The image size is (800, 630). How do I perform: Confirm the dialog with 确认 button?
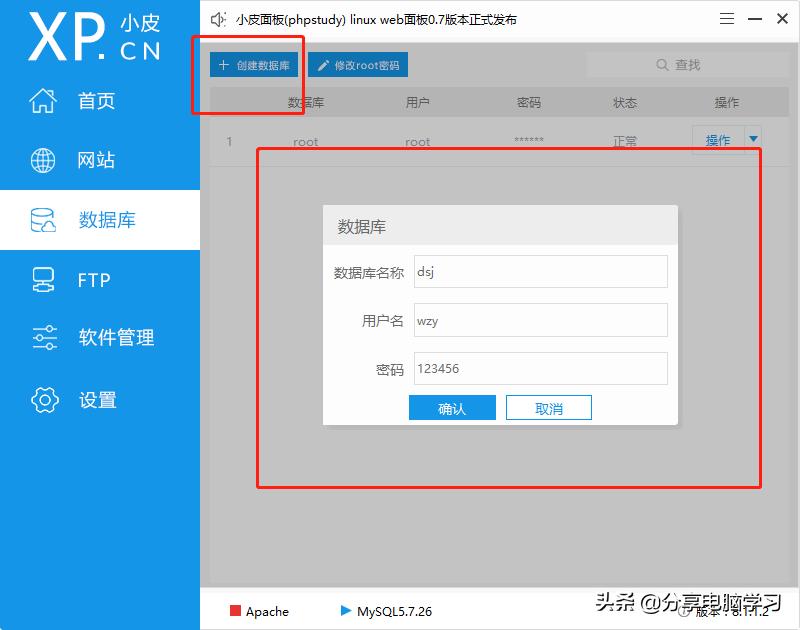point(452,407)
